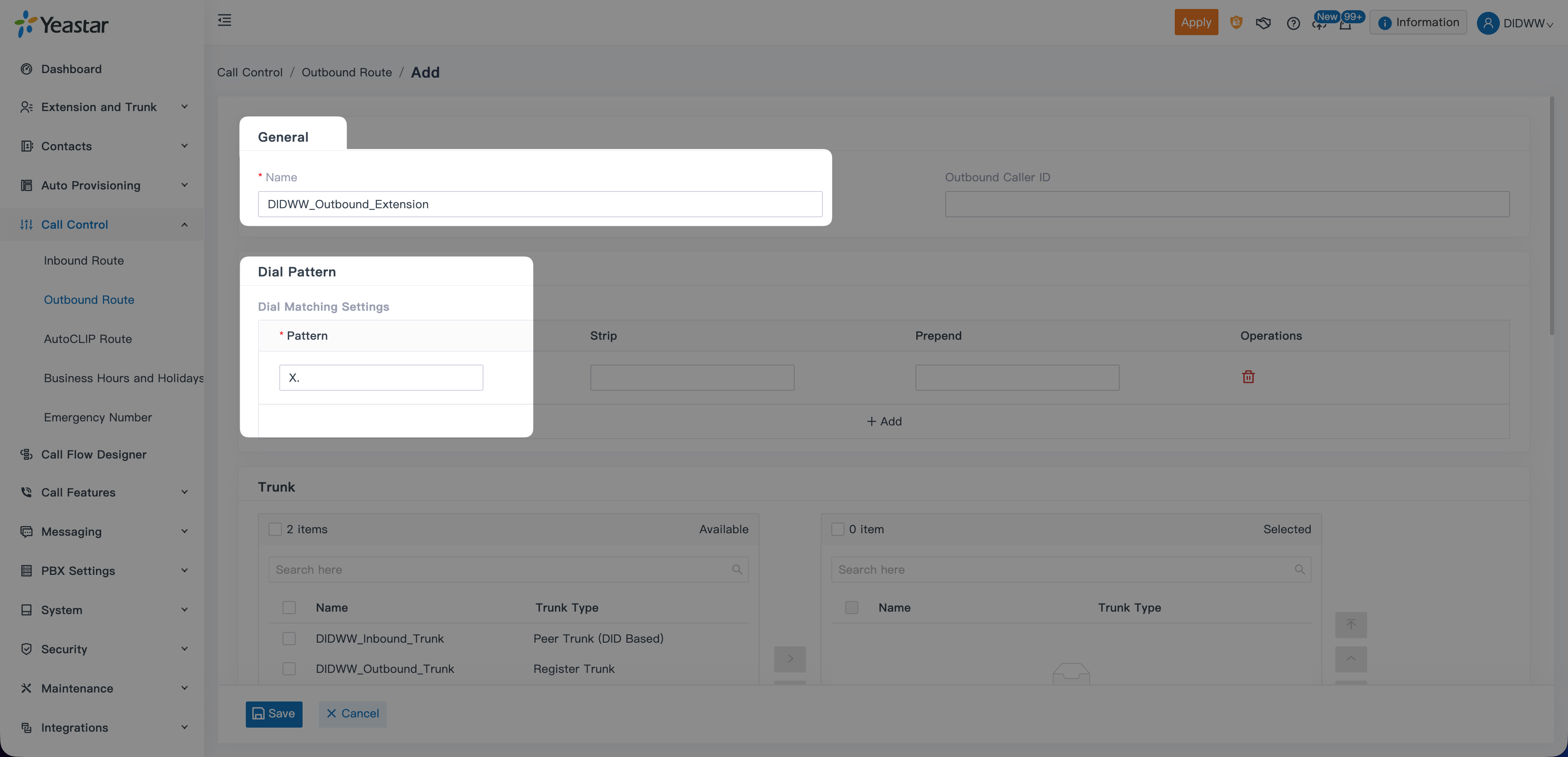
Task: Collapse the sidebar menu icon
Action: tap(225, 21)
